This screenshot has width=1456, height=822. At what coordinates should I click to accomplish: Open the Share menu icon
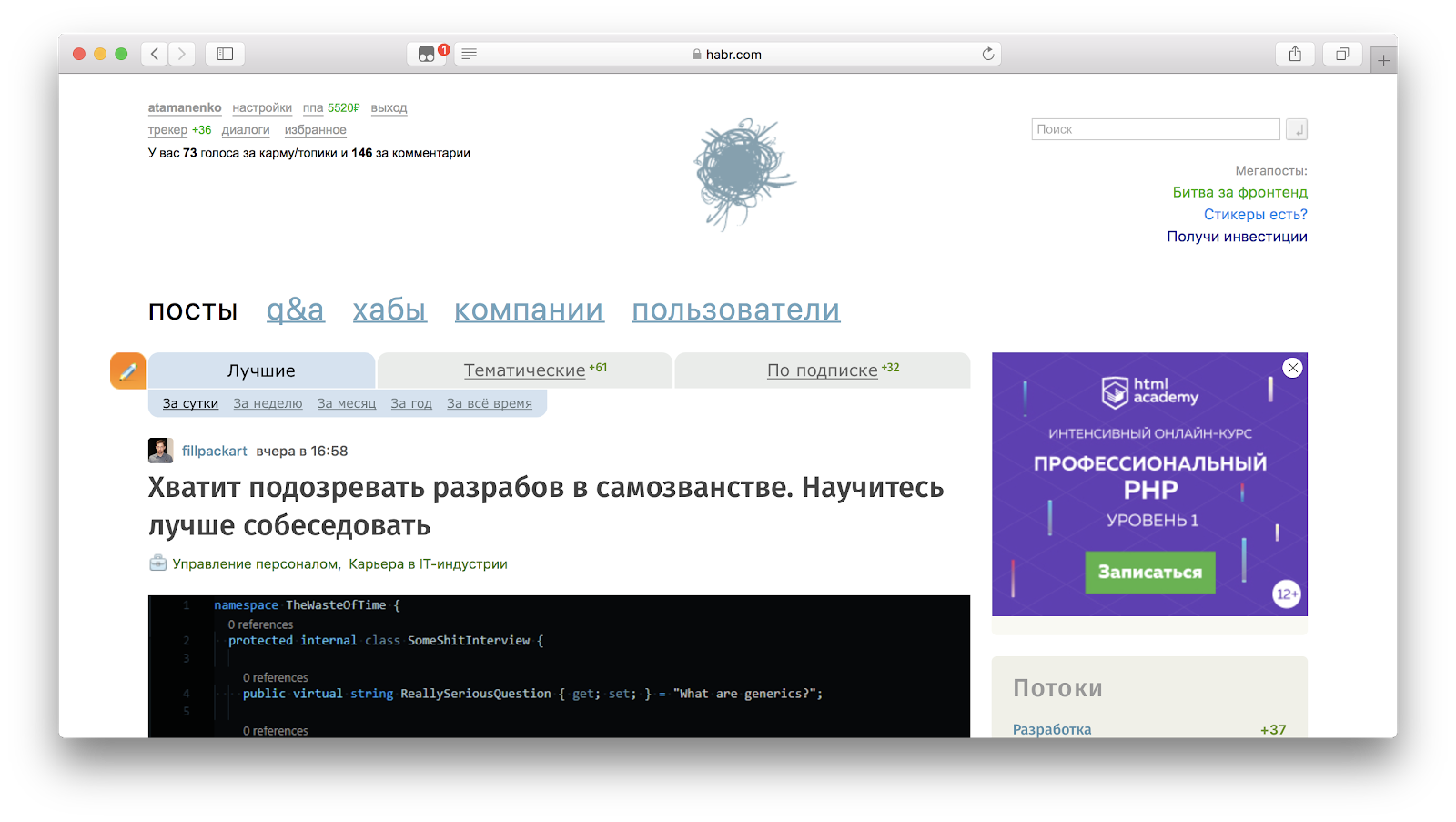(x=1295, y=54)
